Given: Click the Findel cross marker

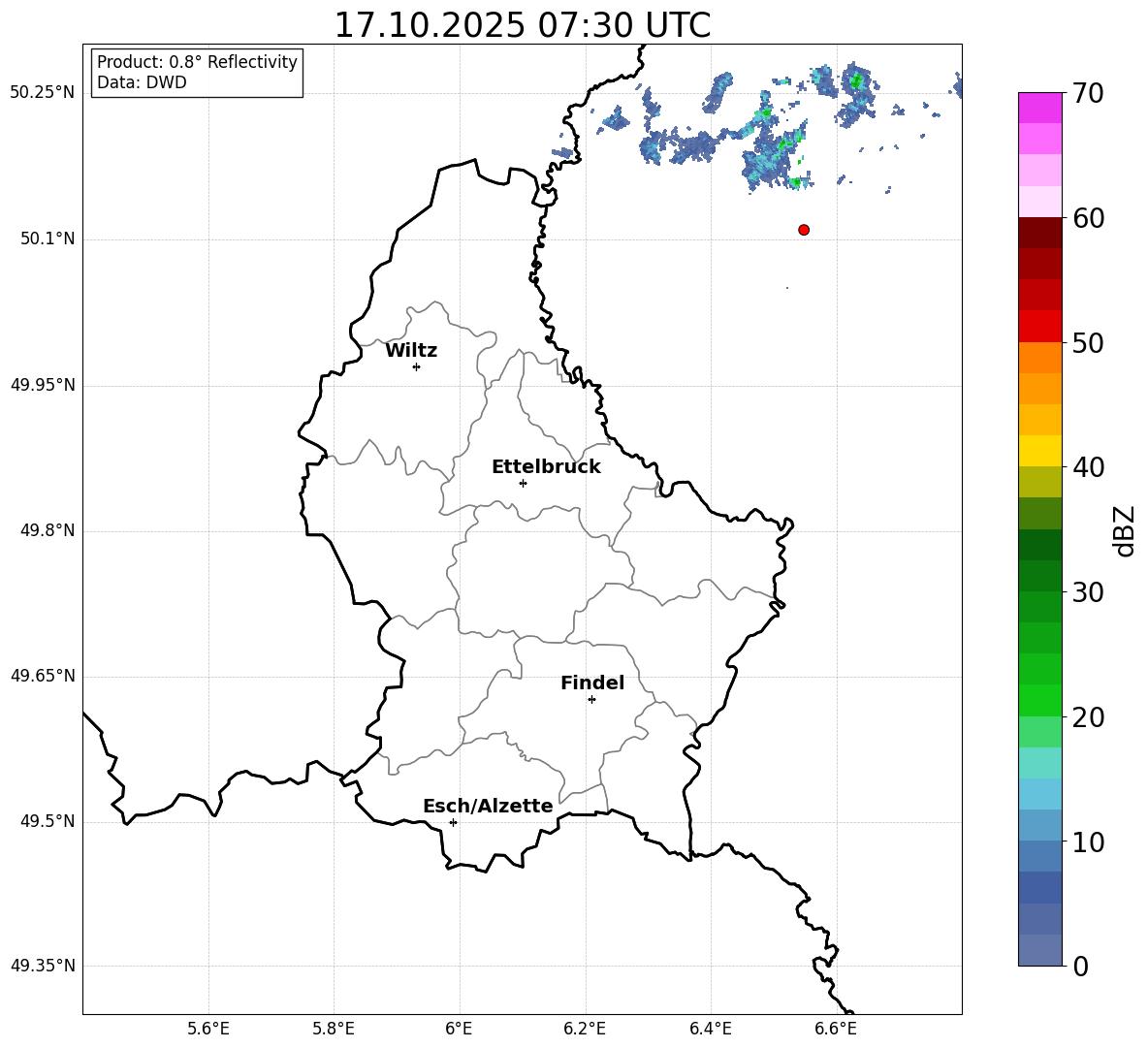Looking at the screenshot, I should pos(591,700).
